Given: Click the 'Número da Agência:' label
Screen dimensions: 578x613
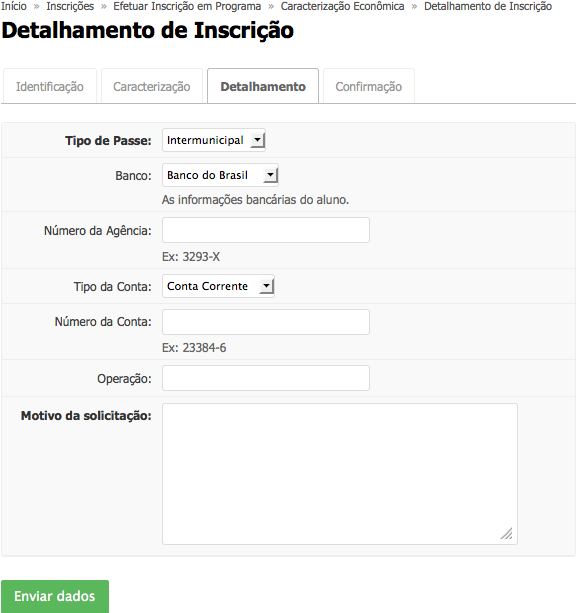Looking at the screenshot, I should tap(98, 231).
